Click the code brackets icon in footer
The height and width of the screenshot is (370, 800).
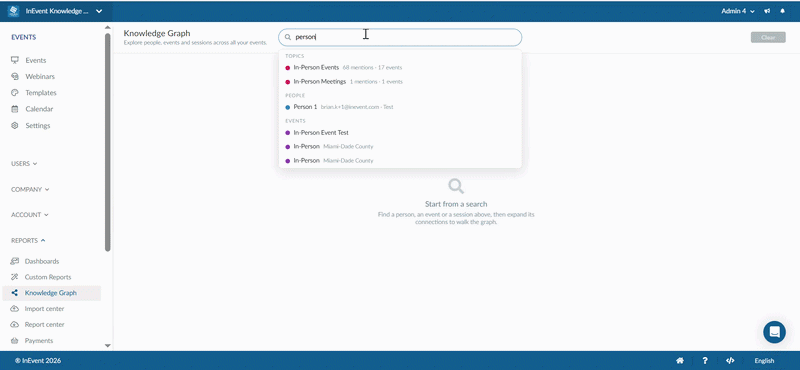point(730,361)
